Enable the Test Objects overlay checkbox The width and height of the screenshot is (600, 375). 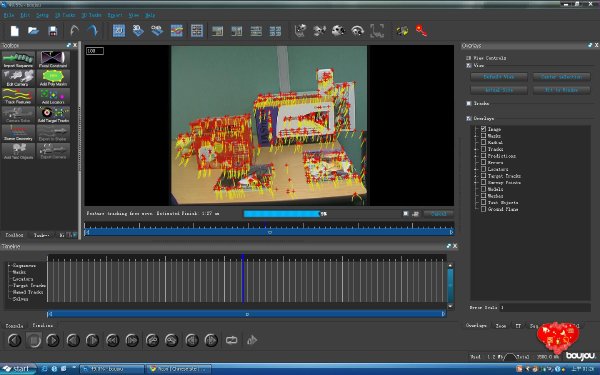484,202
